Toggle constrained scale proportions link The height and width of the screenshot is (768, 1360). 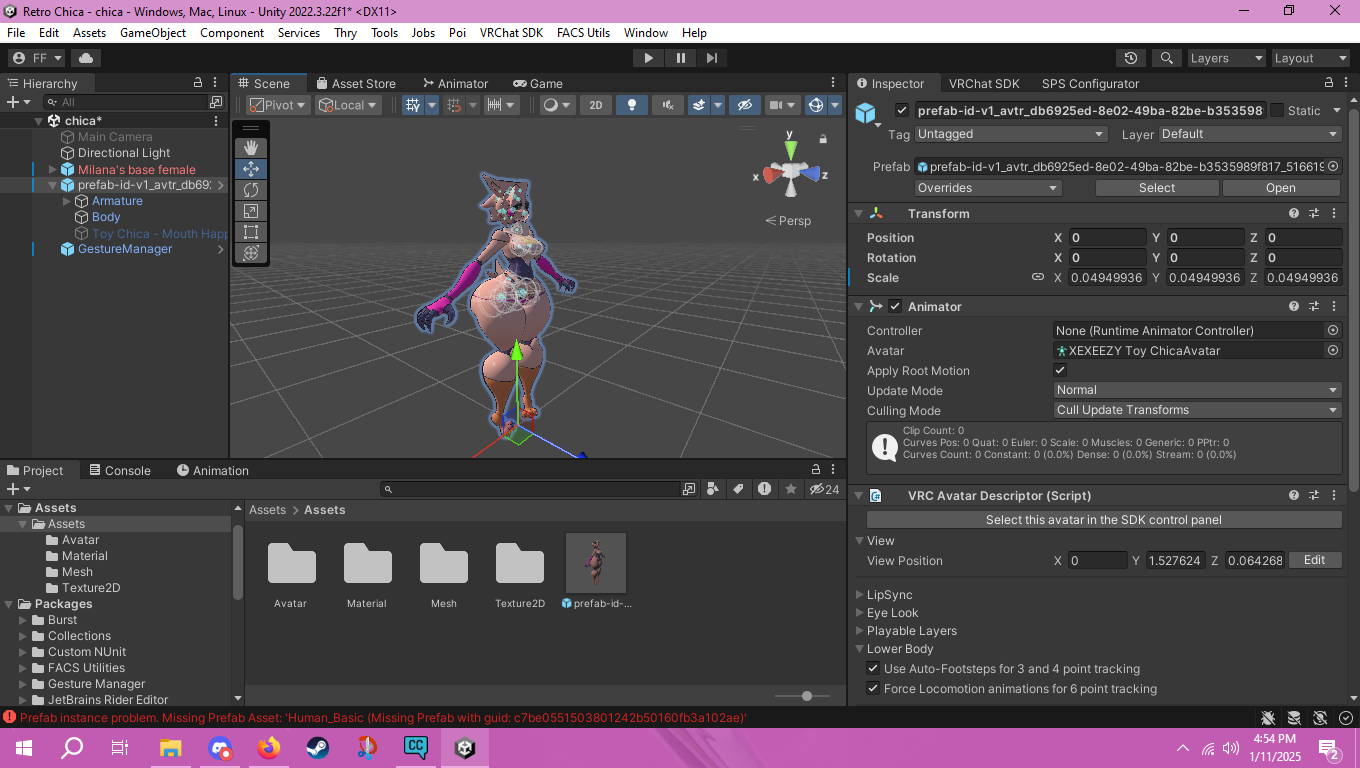coord(1038,277)
